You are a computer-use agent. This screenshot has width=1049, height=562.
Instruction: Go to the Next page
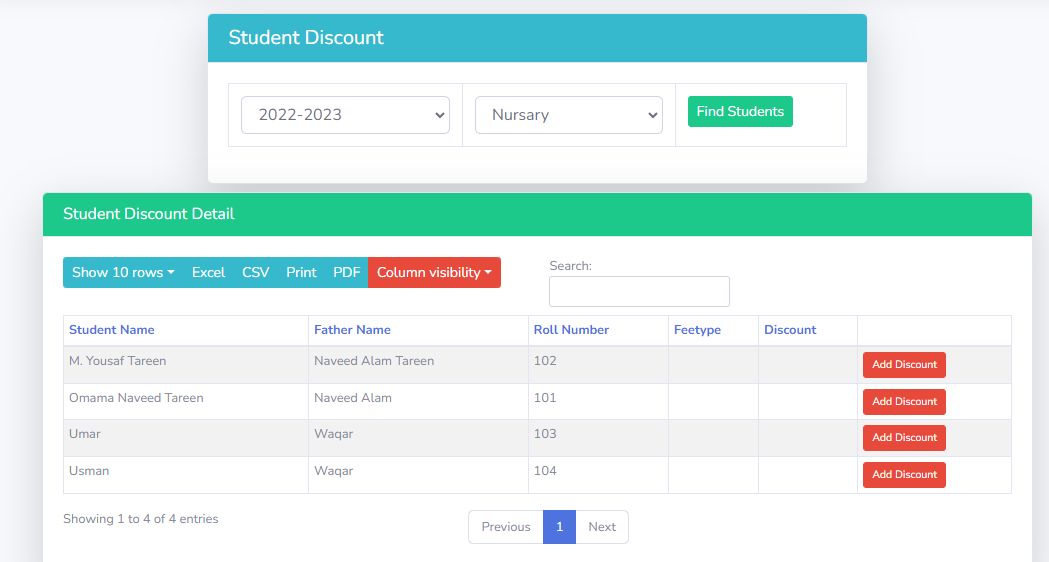coord(602,527)
